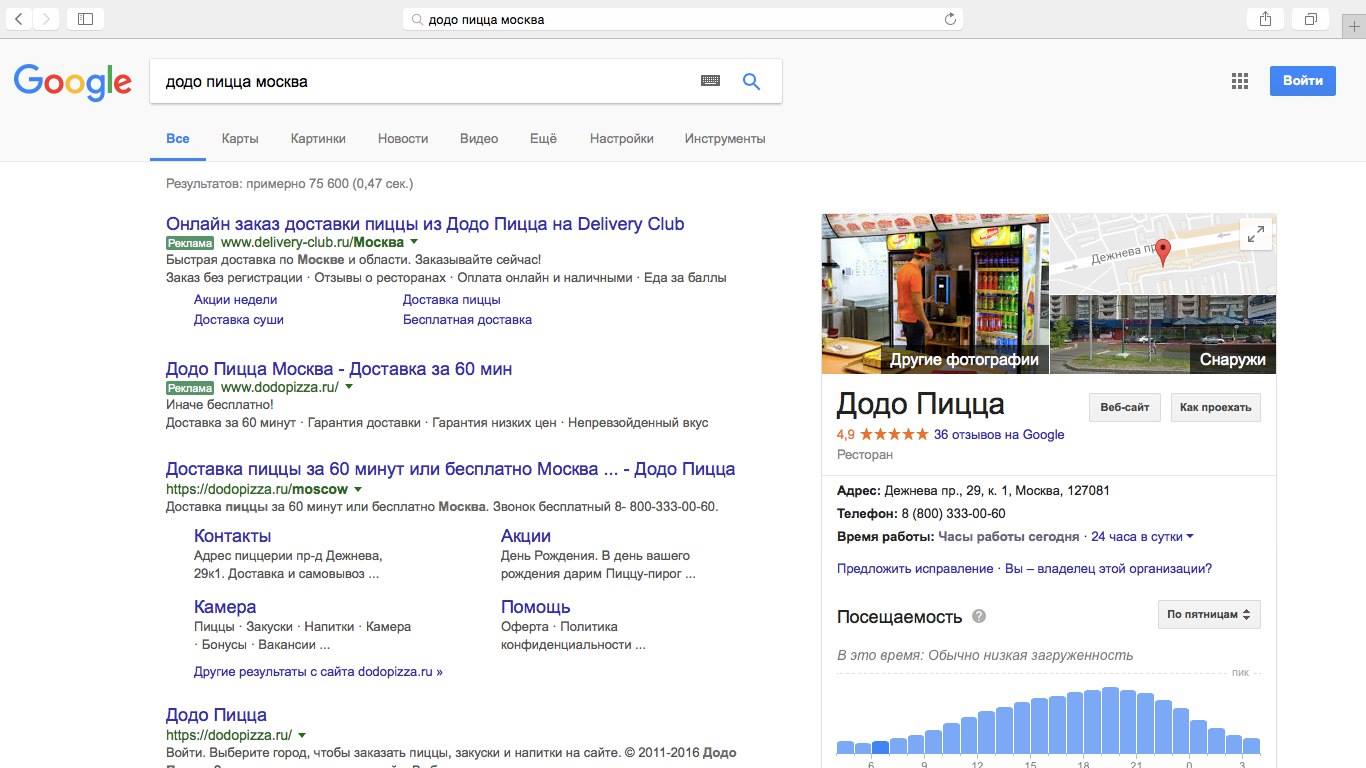Image resolution: width=1366 pixels, height=768 pixels.
Task: Open the Снаружи street view thumbnail
Action: coord(1163,334)
